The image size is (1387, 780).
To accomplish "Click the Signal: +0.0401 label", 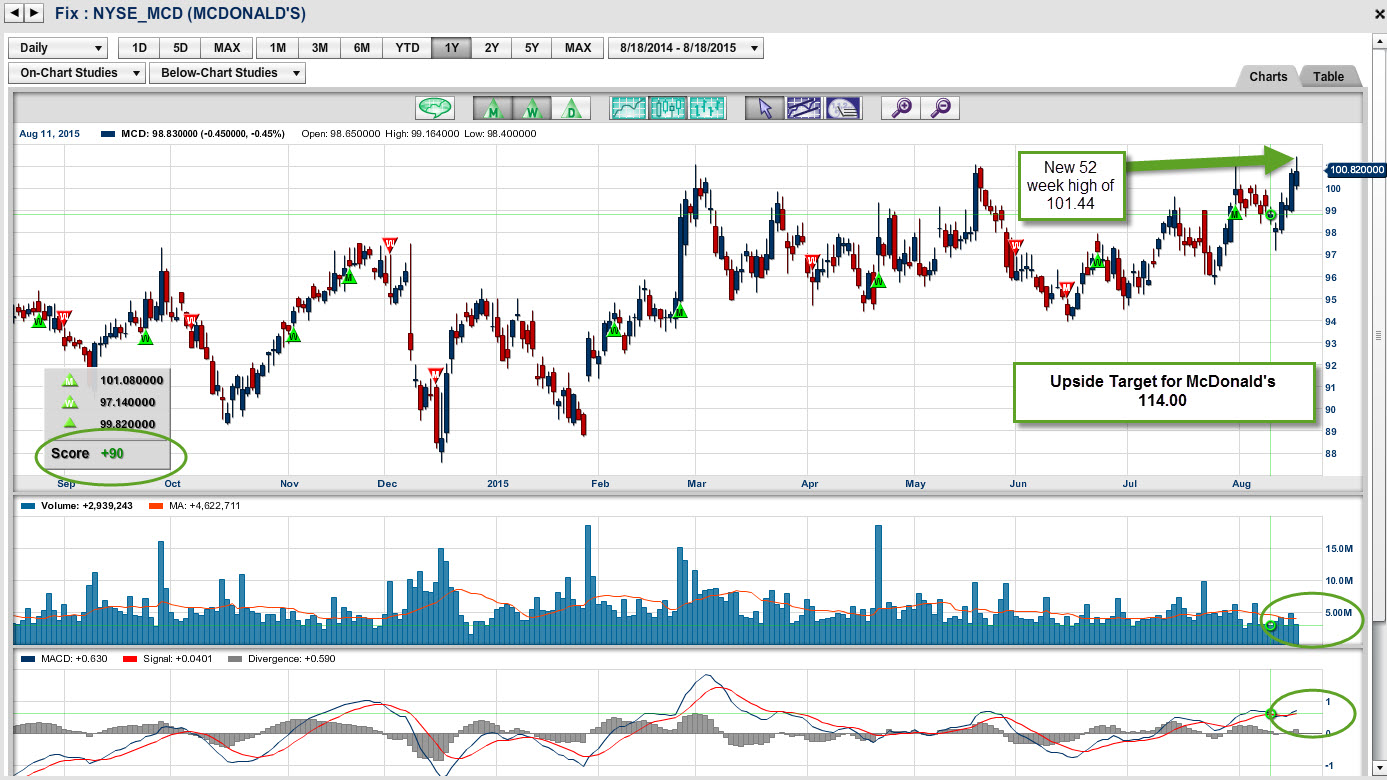I will coord(176,660).
